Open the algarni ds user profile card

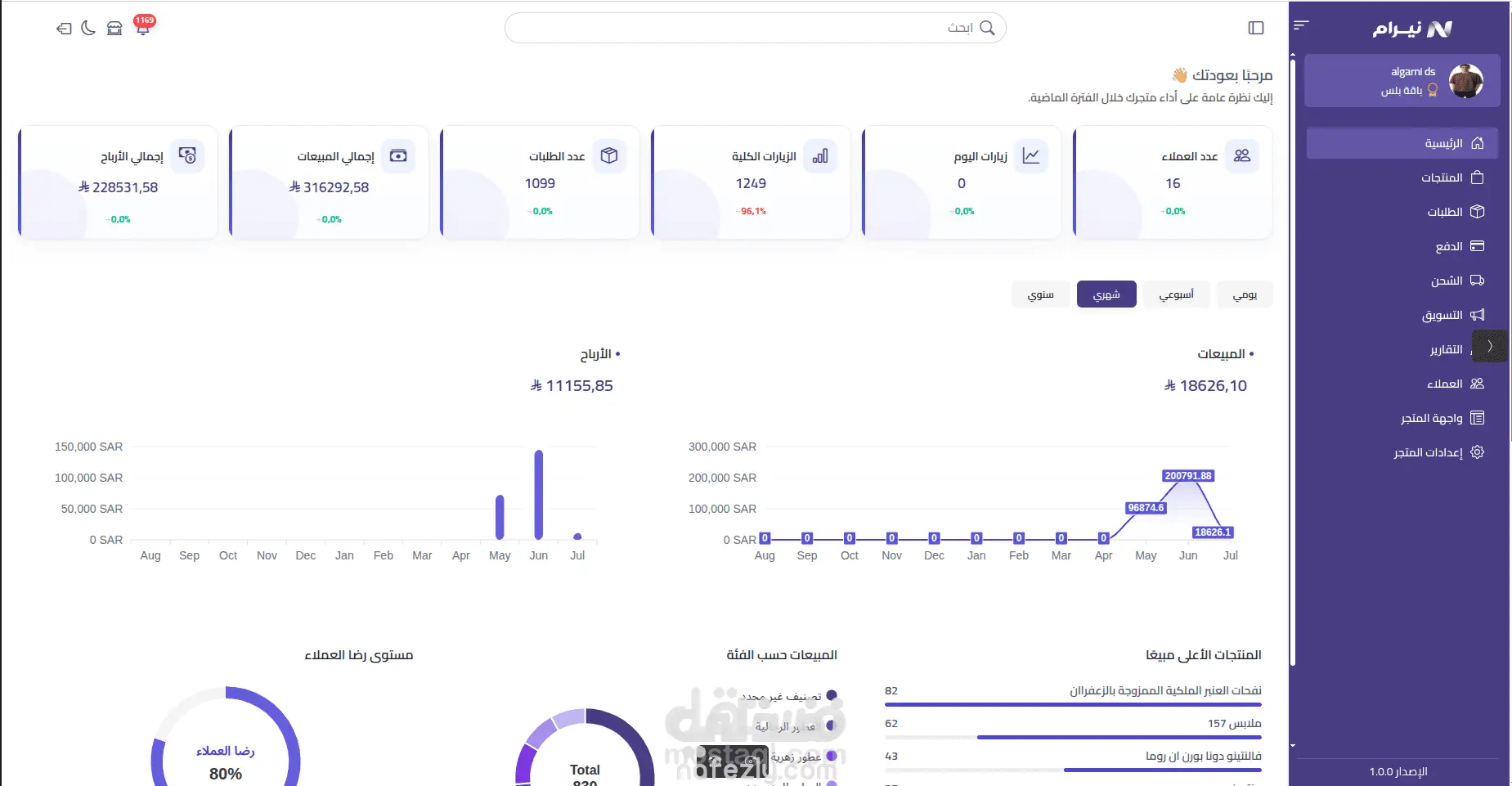(1402, 81)
